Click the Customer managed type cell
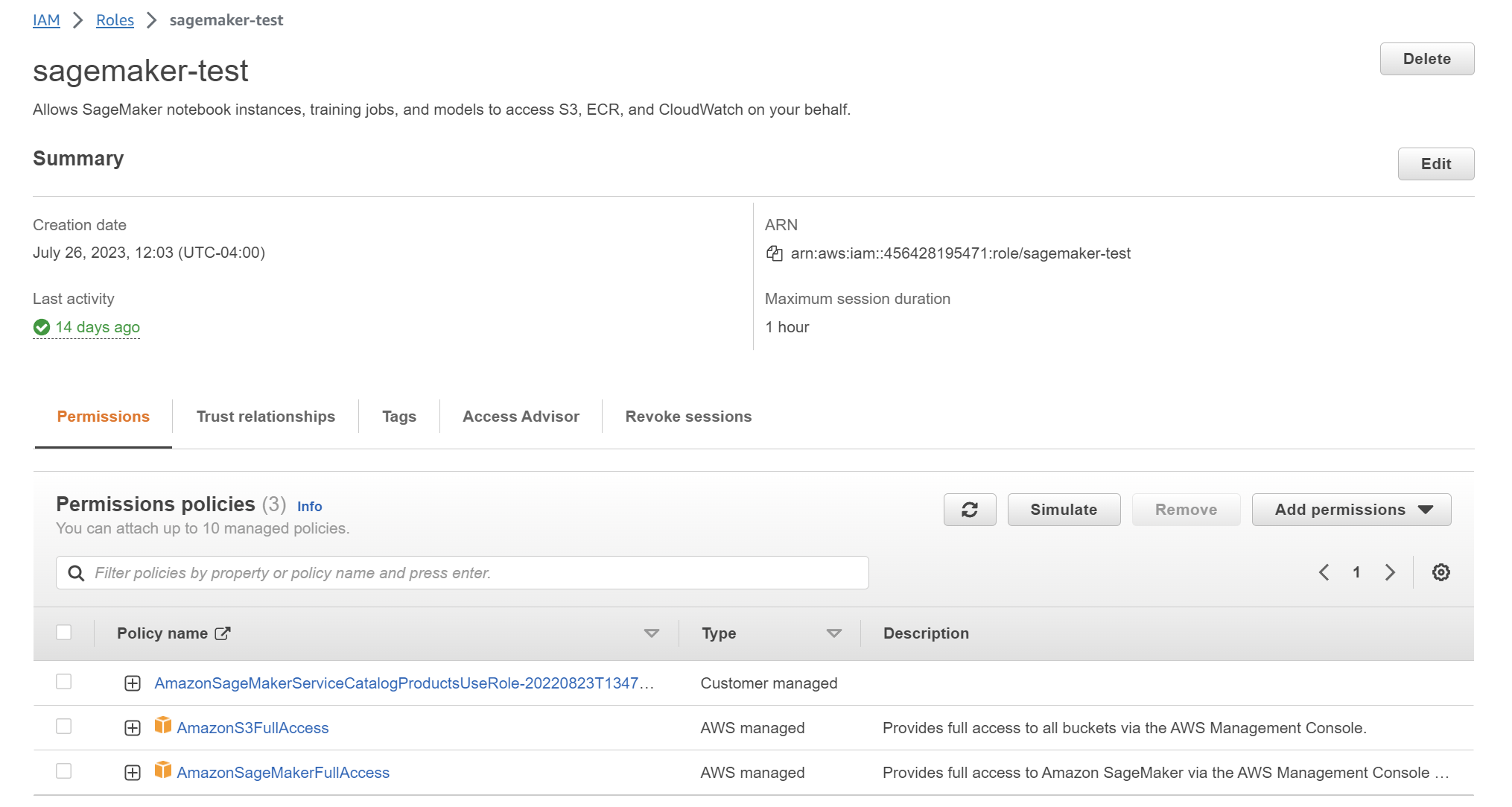The width and height of the screenshot is (1512, 807). click(x=769, y=683)
